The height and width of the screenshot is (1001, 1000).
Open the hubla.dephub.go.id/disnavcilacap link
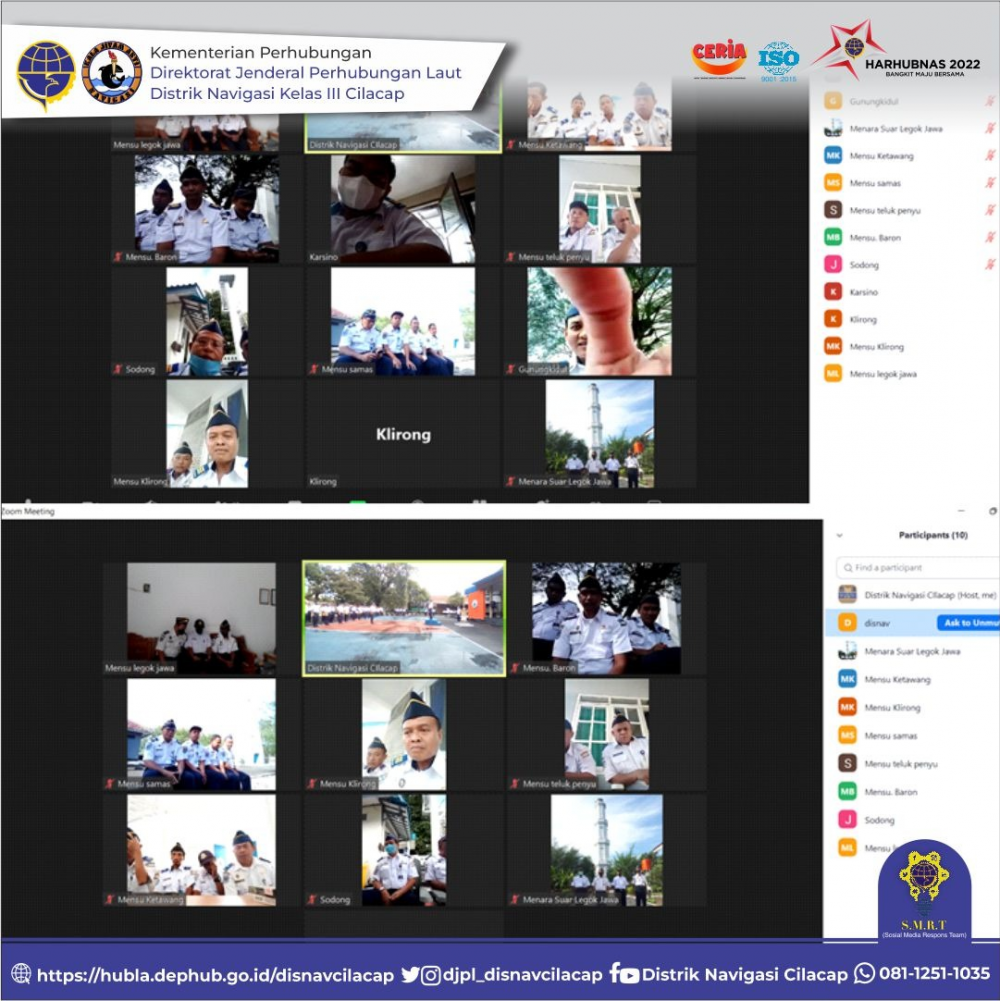pos(215,975)
